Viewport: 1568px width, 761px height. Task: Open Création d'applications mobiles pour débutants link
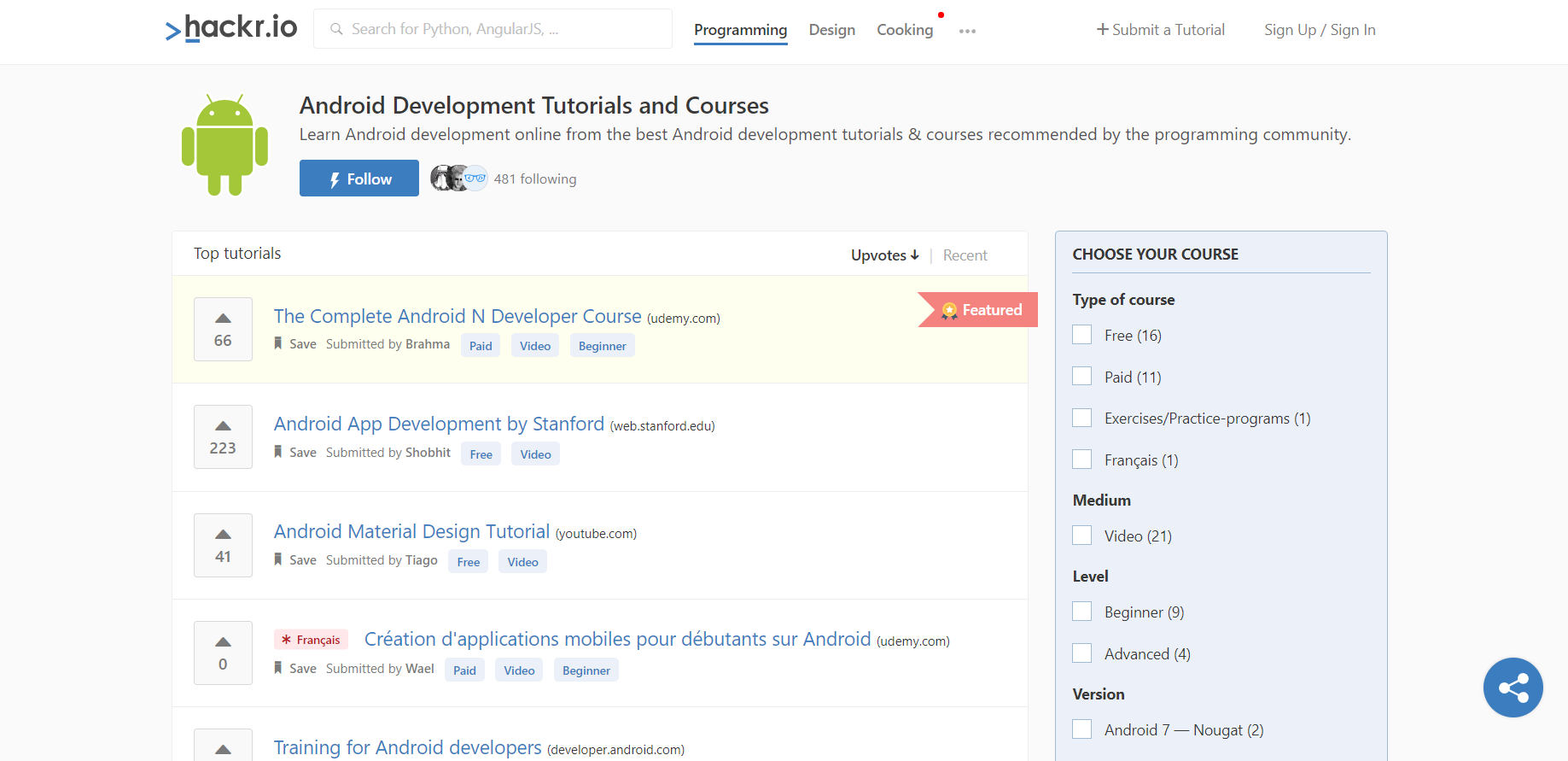pos(617,639)
